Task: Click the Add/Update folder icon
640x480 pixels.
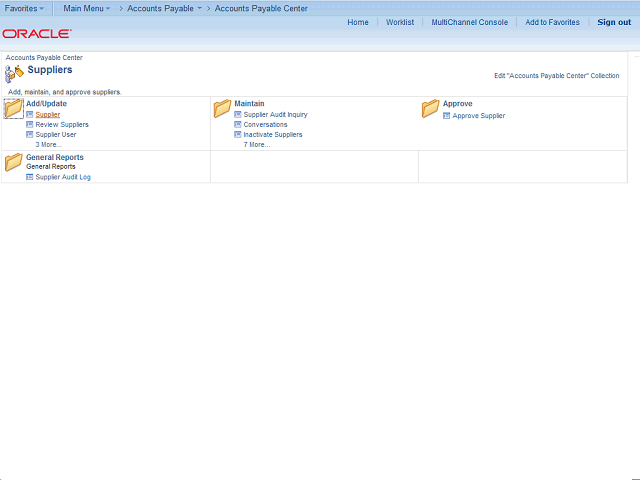Action: (13, 109)
